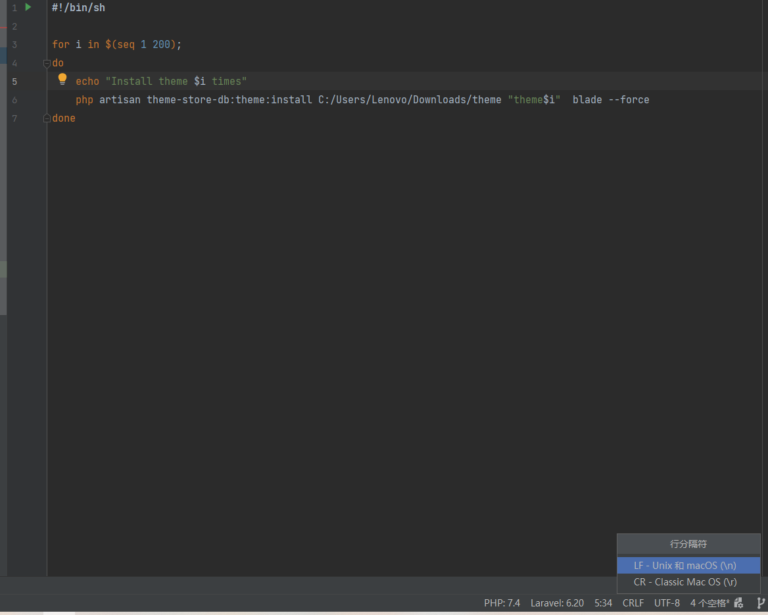Screen dimensions: 768x615
Task: Click the Git branch icon in status bar
Action: [760, 603]
